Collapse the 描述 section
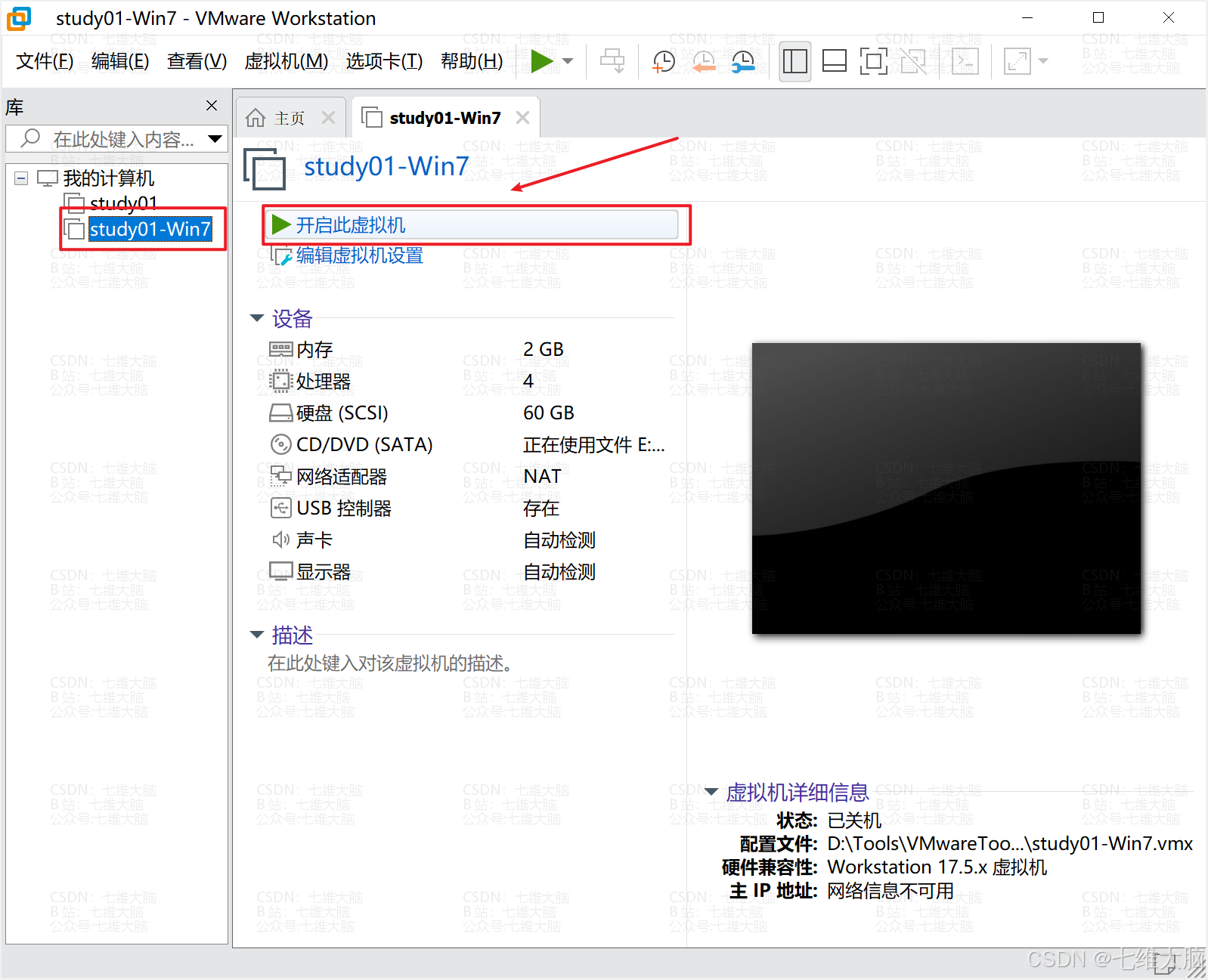Image resolution: width=1208 pixels, height=980 pixels. [257, 635]
